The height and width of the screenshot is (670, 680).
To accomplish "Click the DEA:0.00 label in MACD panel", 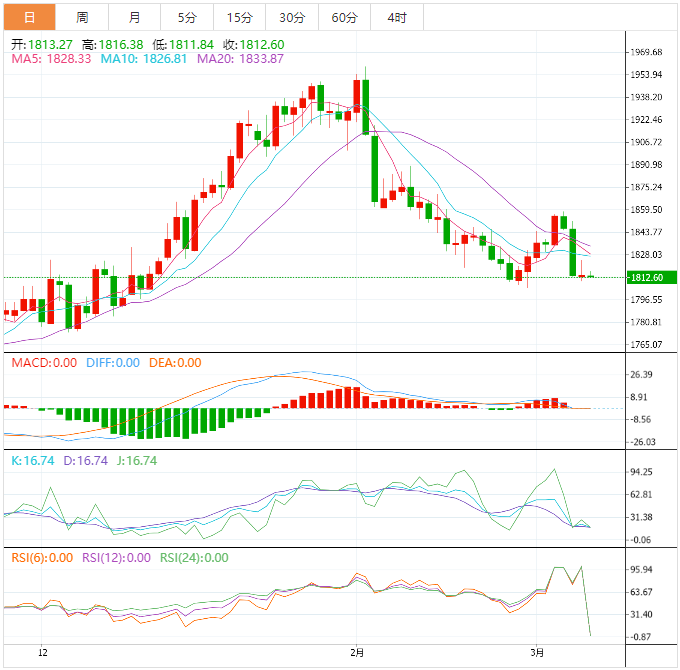I will [175, 363].
